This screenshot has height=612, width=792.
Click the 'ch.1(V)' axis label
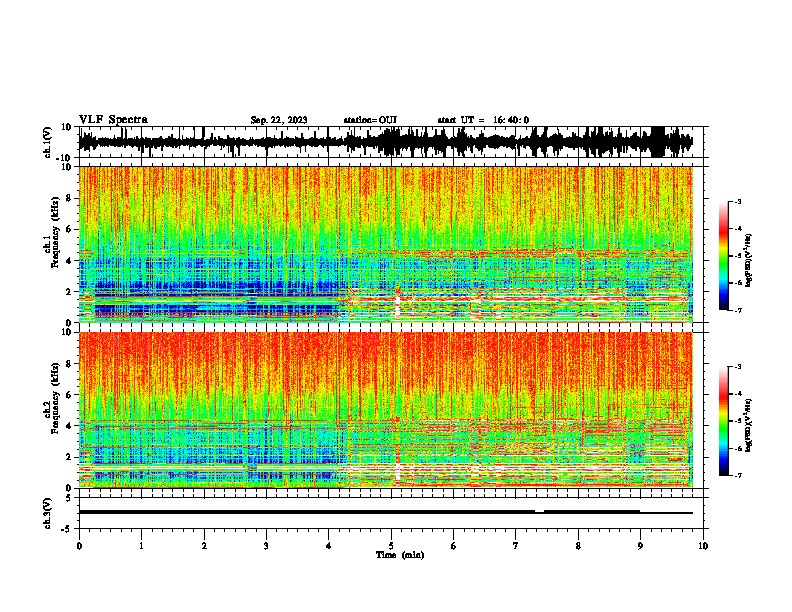click(x=48, y=142)
